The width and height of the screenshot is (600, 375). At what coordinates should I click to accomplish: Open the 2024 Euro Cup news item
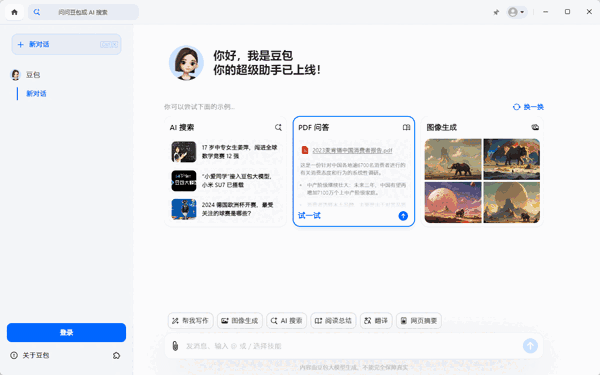tap(224, 209)
